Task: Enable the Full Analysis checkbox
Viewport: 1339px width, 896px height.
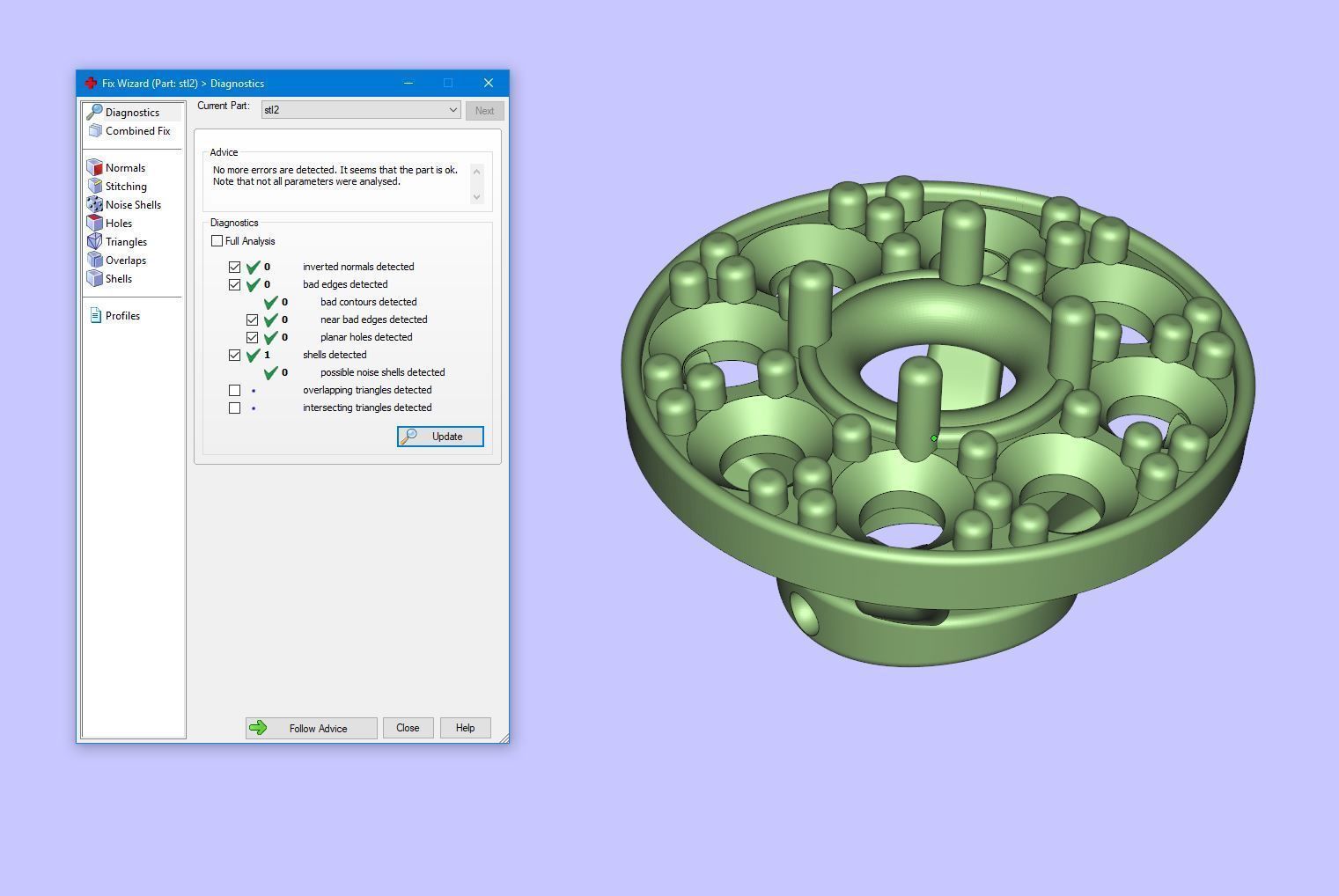Action: (217, 241)
